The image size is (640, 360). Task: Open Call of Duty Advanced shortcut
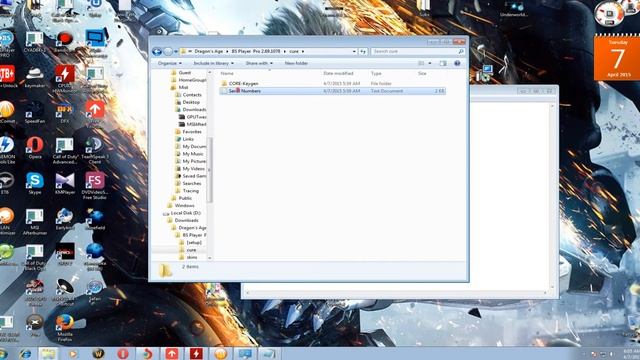(x=64, y=151)
